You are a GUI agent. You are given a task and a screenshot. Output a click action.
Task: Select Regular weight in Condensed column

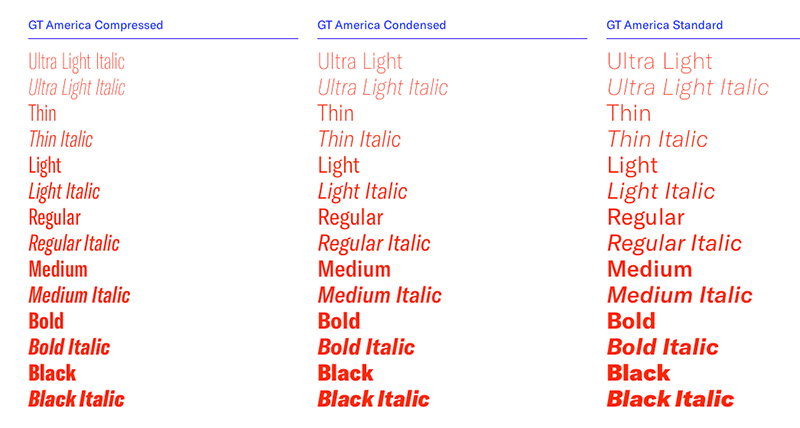[x=351, y=218]
